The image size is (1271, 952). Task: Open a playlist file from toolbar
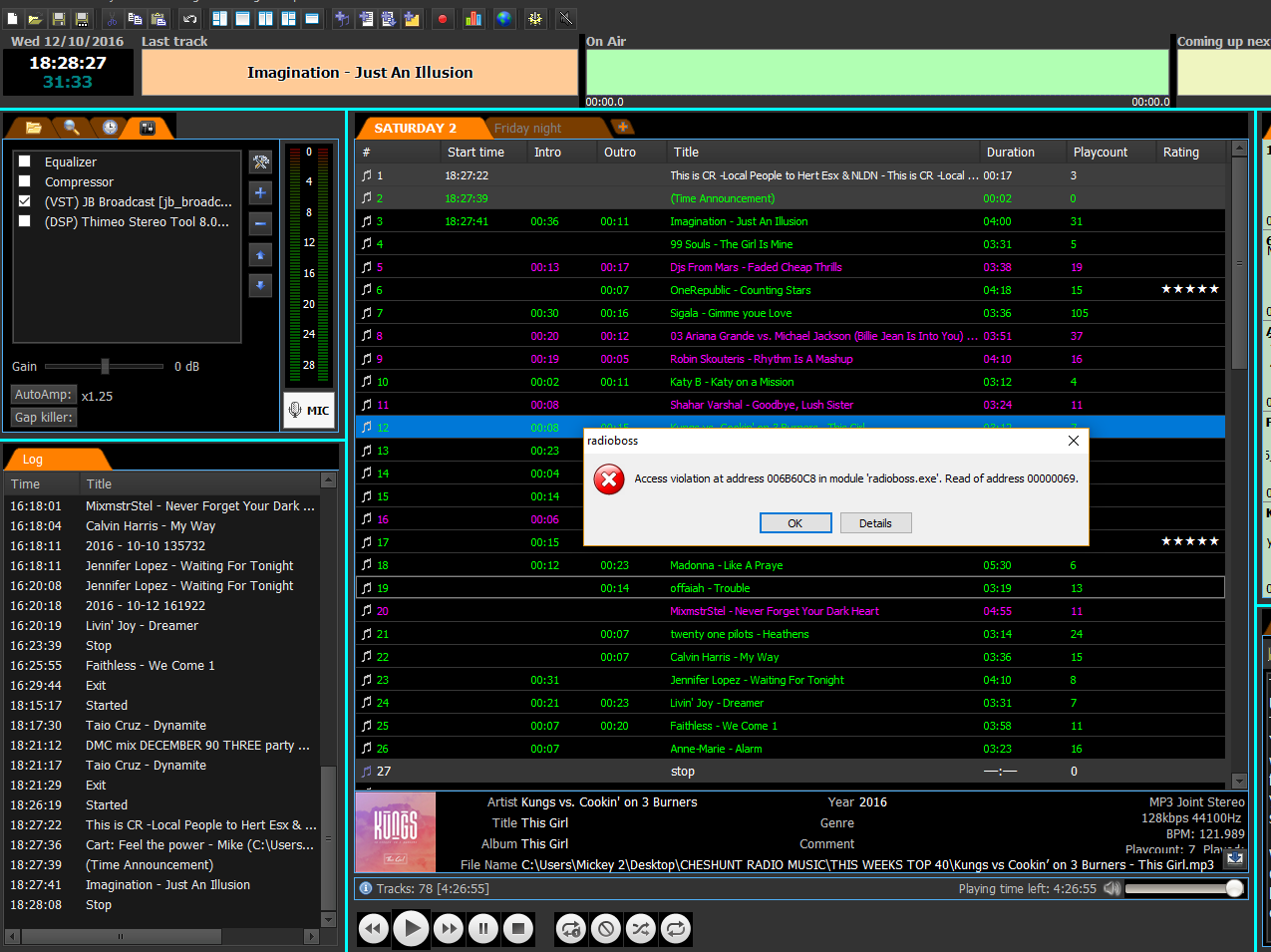(x=35, y=19)
